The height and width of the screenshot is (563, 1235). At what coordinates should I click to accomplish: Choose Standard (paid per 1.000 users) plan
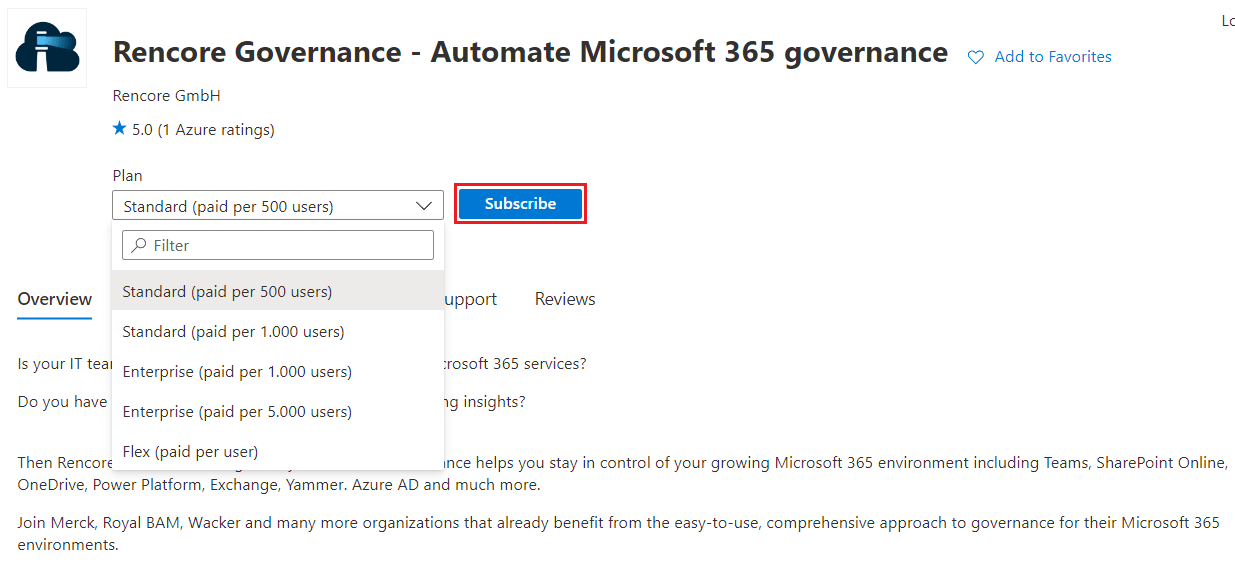pyautogui.click(x=278, y=331)
